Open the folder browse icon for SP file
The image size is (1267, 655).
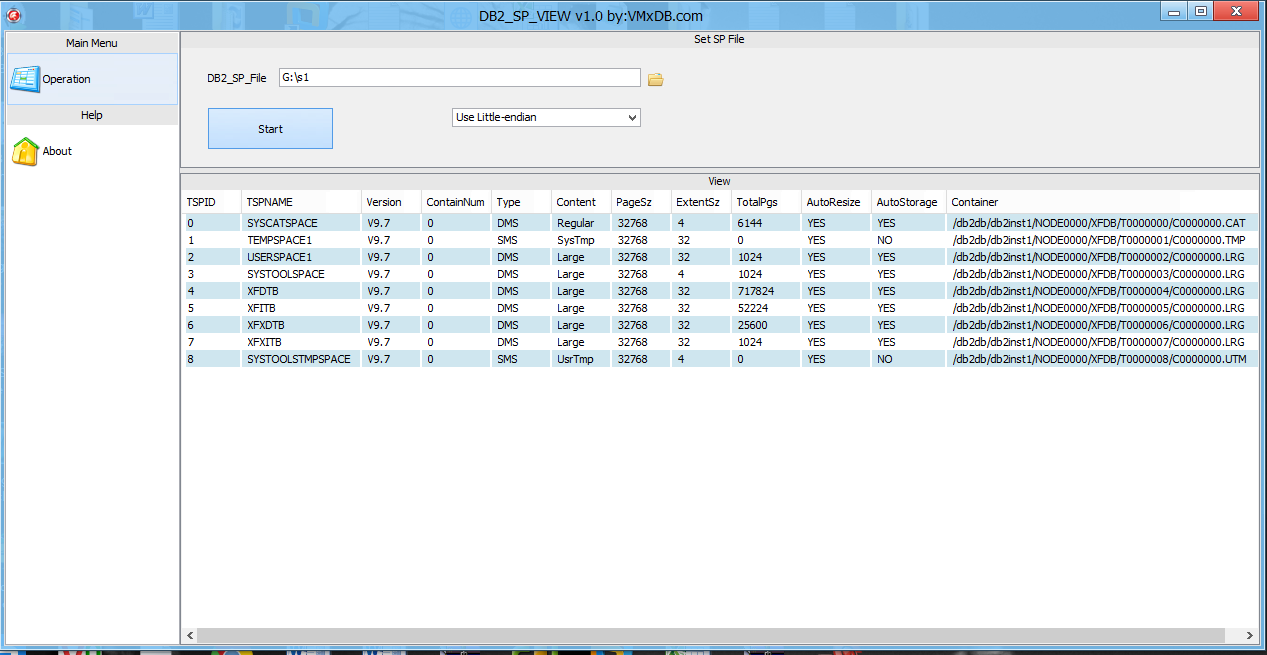[655, 79]
